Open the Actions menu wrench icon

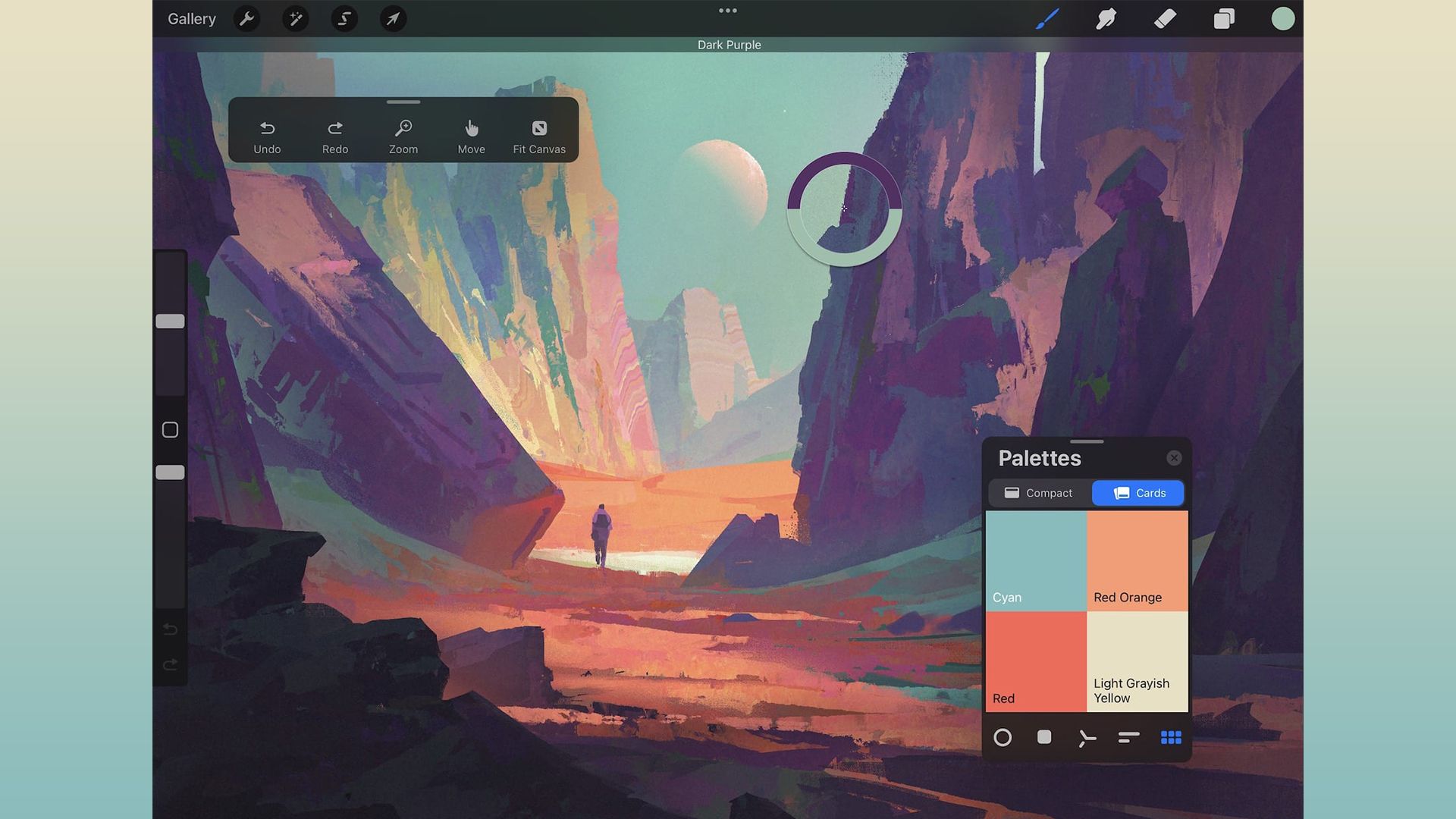(246, 19)
